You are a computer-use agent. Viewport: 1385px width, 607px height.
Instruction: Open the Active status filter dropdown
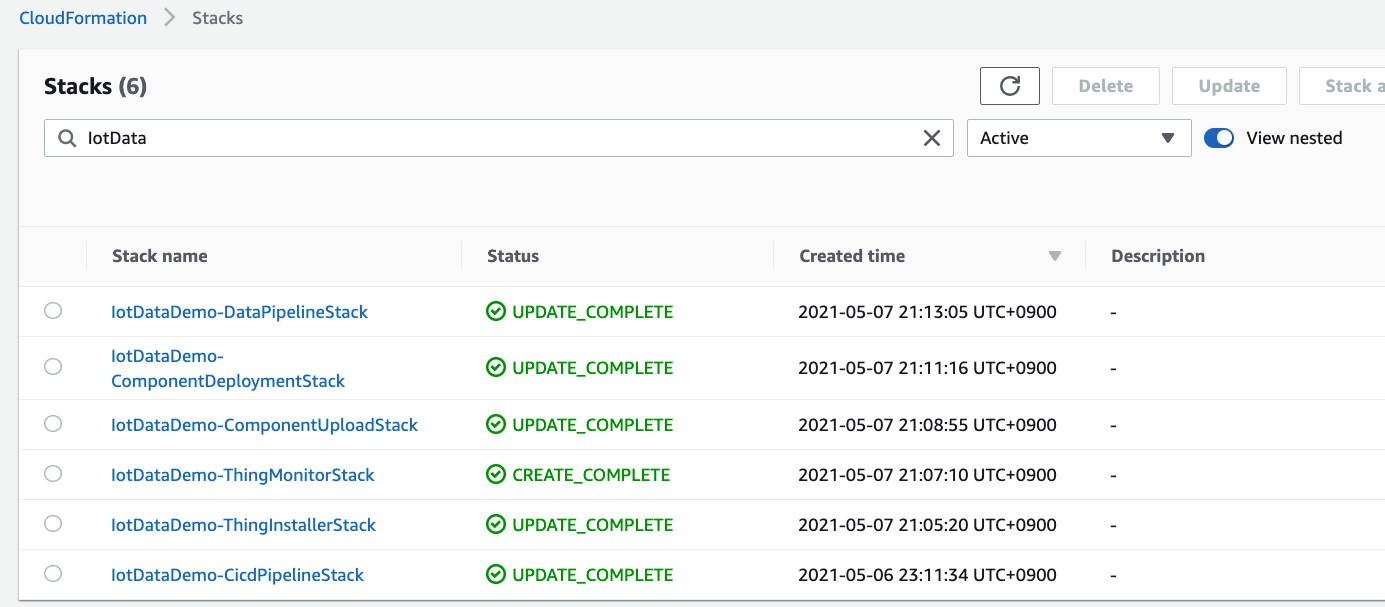pyautogui.click(x=1079, y=138)
